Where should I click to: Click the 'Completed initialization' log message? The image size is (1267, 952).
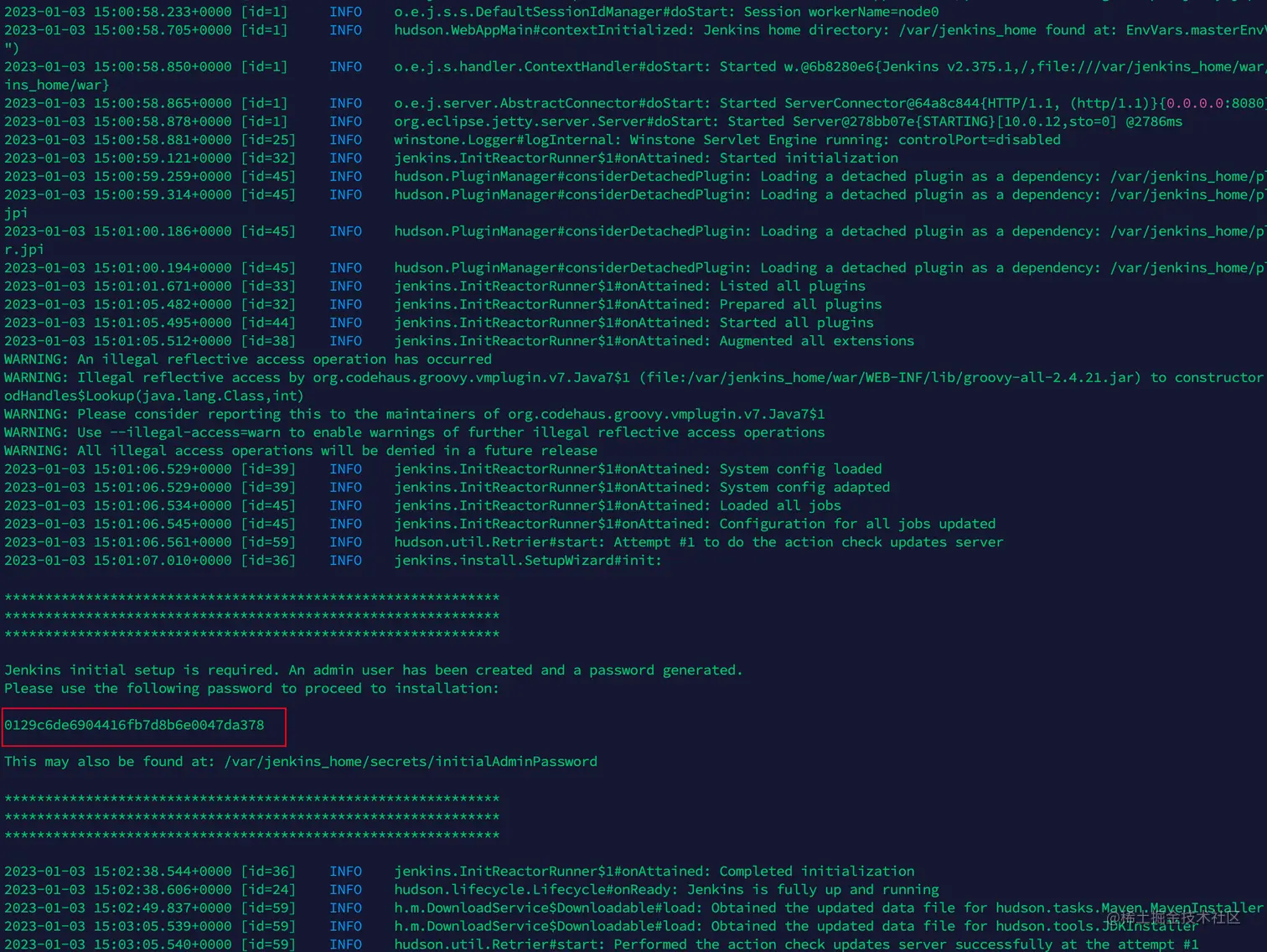817,872
